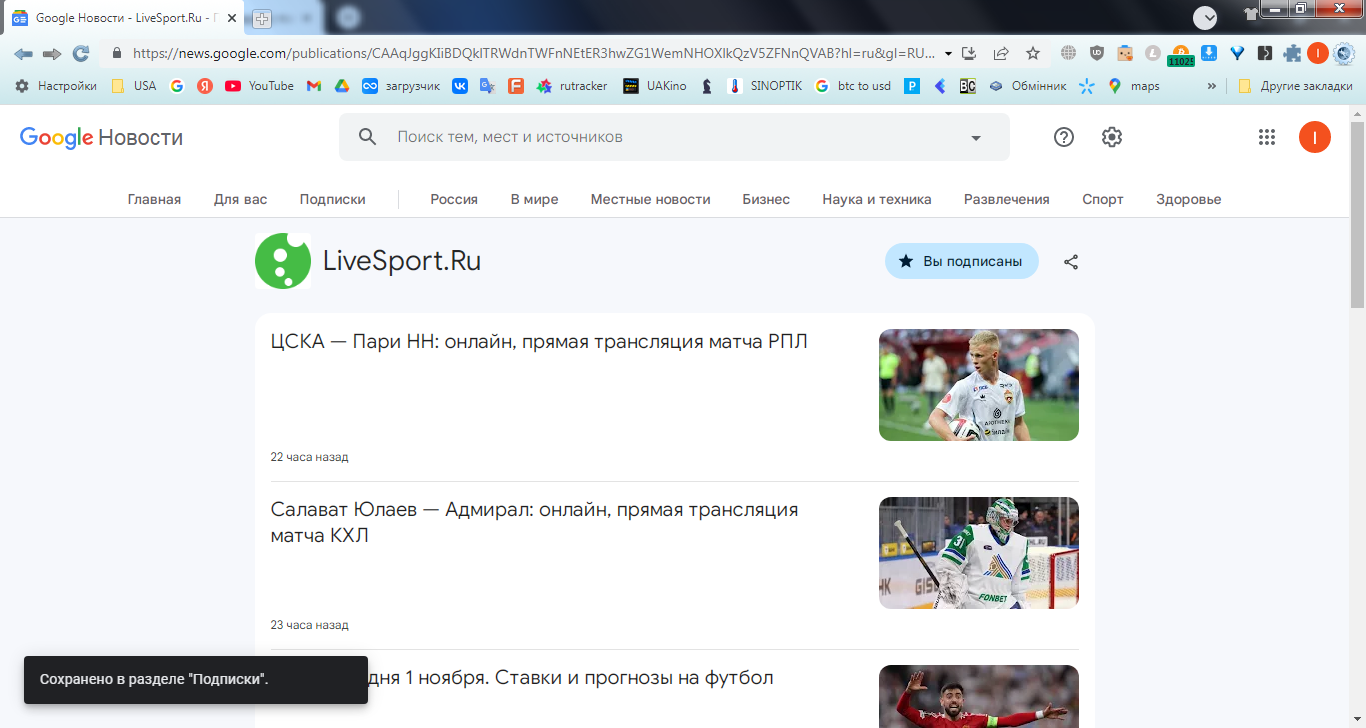
Task: Click the address bar URL
Action: 534,53
